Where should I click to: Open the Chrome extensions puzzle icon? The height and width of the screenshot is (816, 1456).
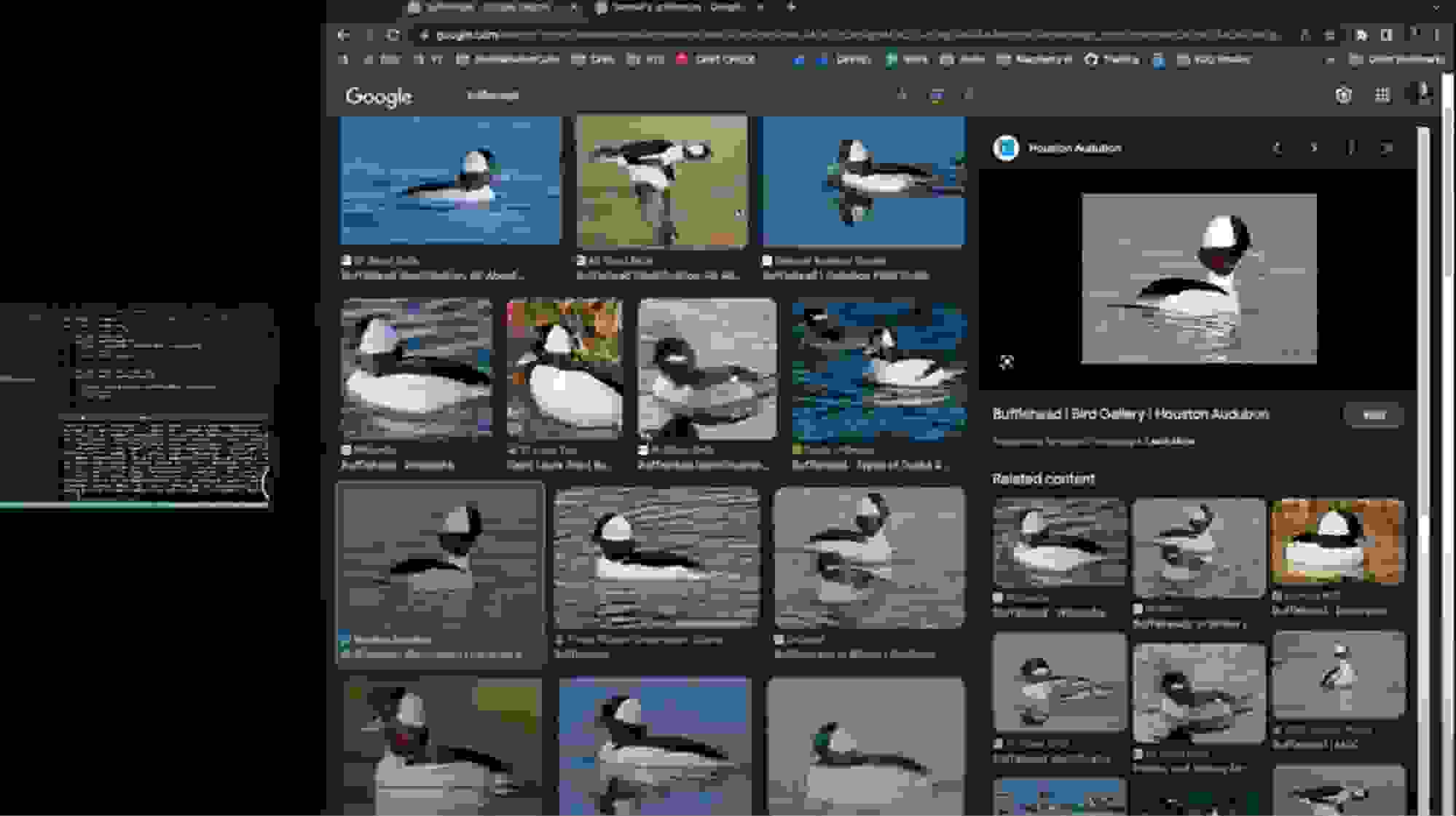pyautogui.click(x=1361, y=34)
